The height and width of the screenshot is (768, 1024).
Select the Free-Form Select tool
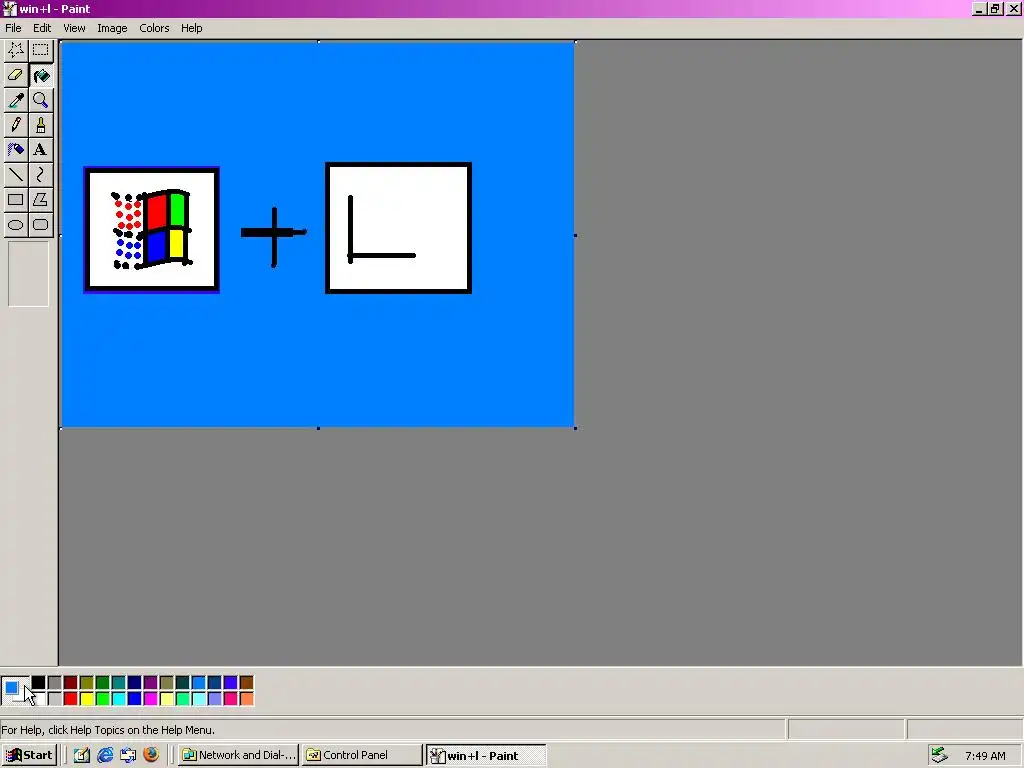point(16,50)
